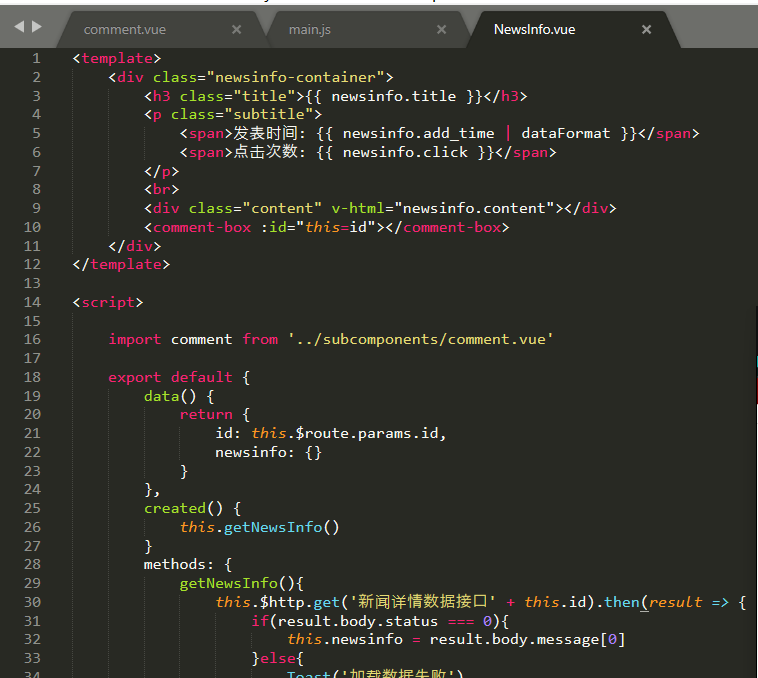Viewport: 758px width, 678px height.
Task: Select the NewsInfo.vue tab
Action: pyautogui.click(x=534, y=29)
